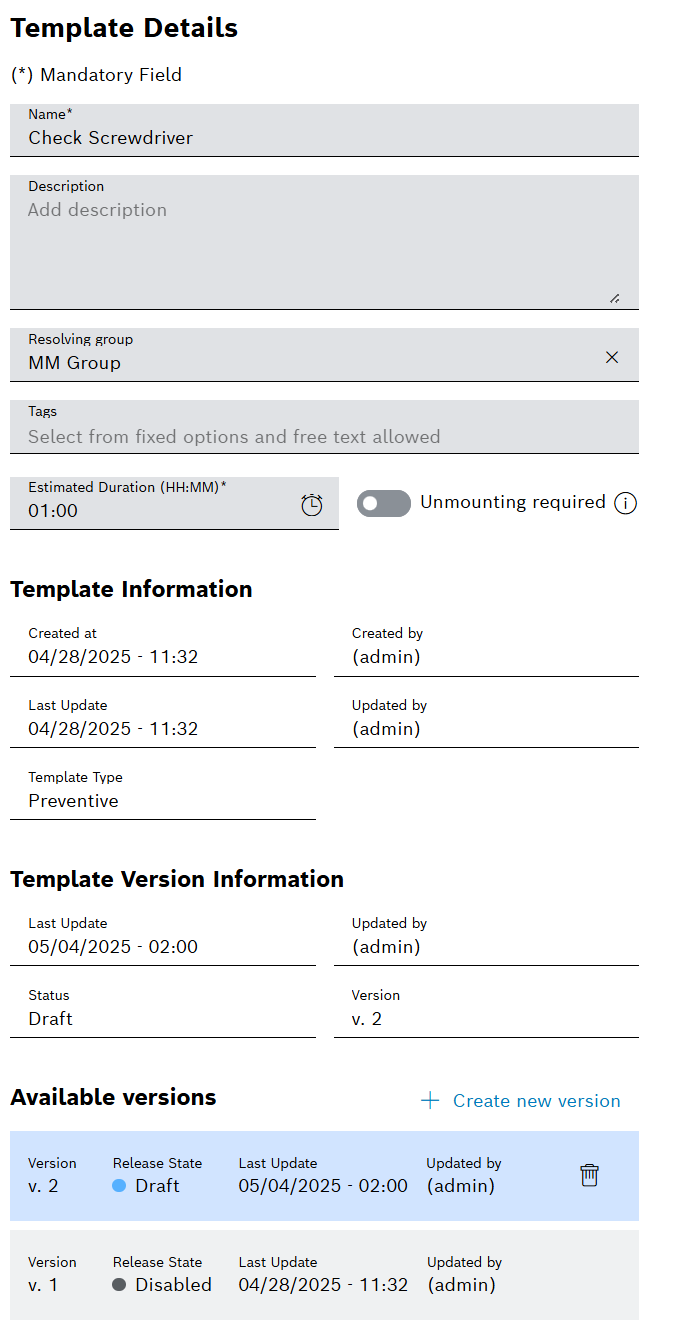
Task: Click Updated by (admin) under Template Information
Action: [386, 729]
